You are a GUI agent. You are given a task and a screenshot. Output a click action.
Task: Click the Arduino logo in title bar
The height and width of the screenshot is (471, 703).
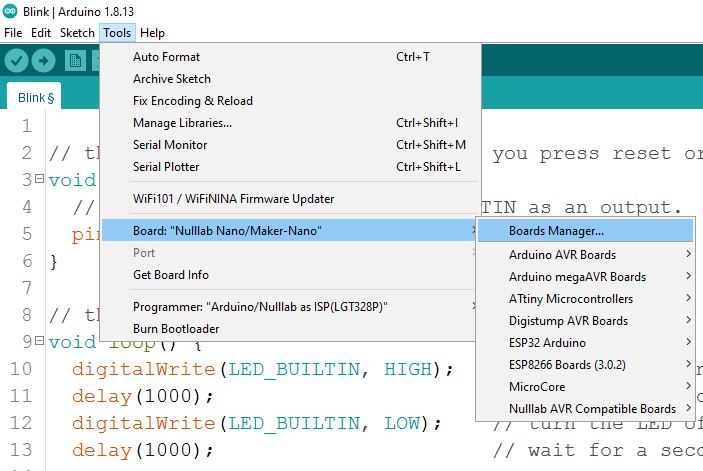tap(9, 11)
